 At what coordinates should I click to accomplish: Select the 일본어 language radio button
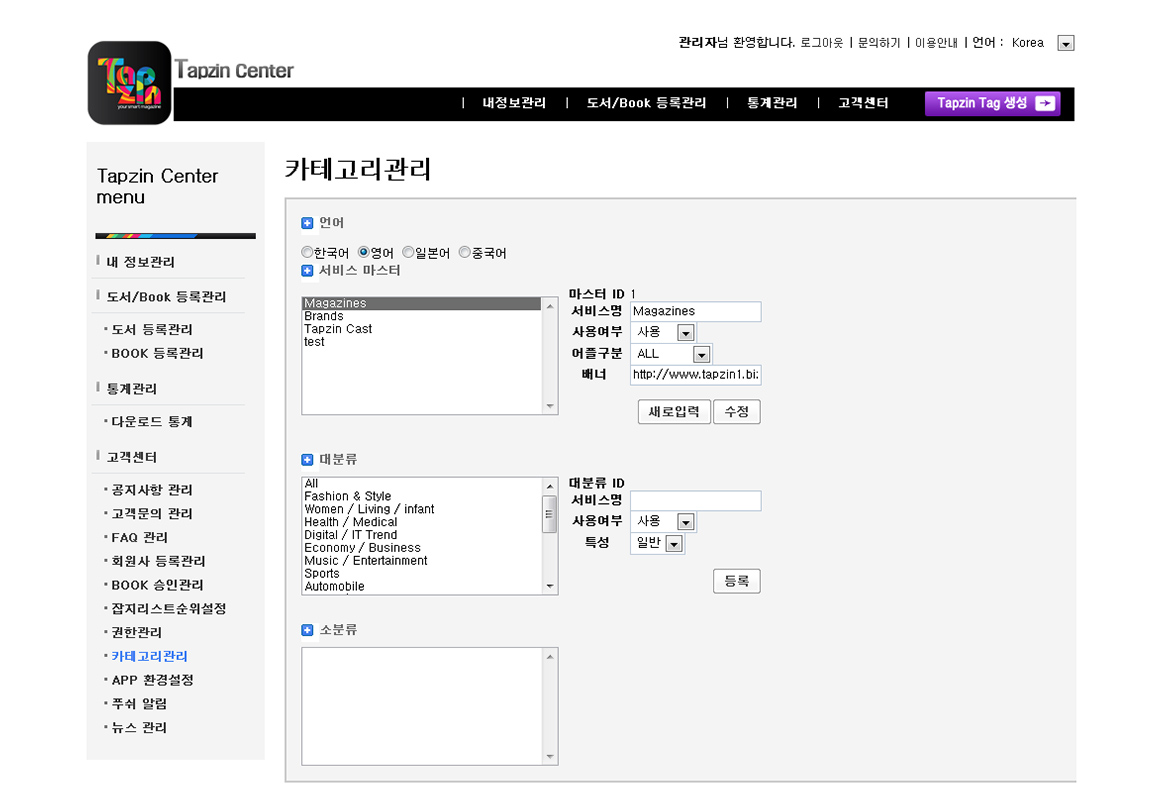(x=408, y=252)
